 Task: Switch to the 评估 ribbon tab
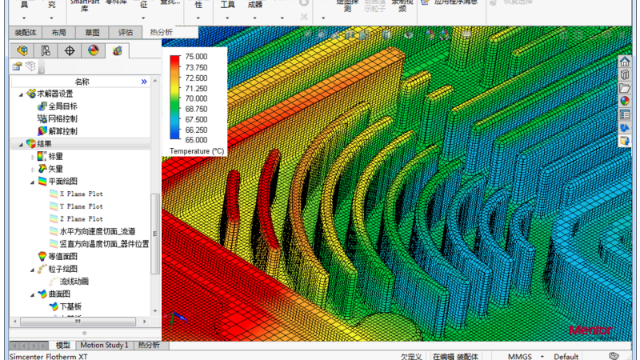(x=126, y=32)
